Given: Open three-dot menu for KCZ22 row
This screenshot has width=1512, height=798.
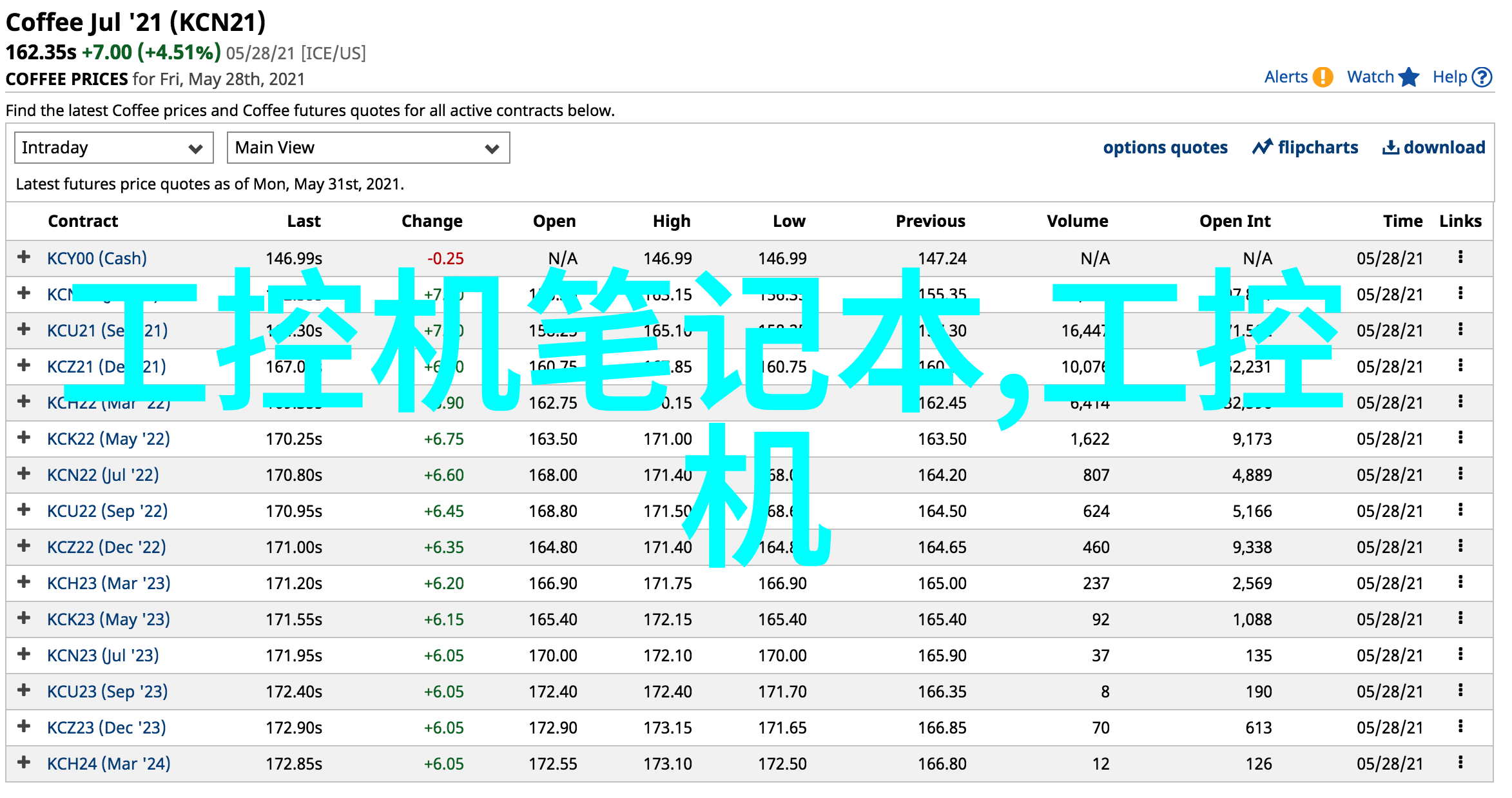Looking at the screenshot, I should coord(1460,547).
